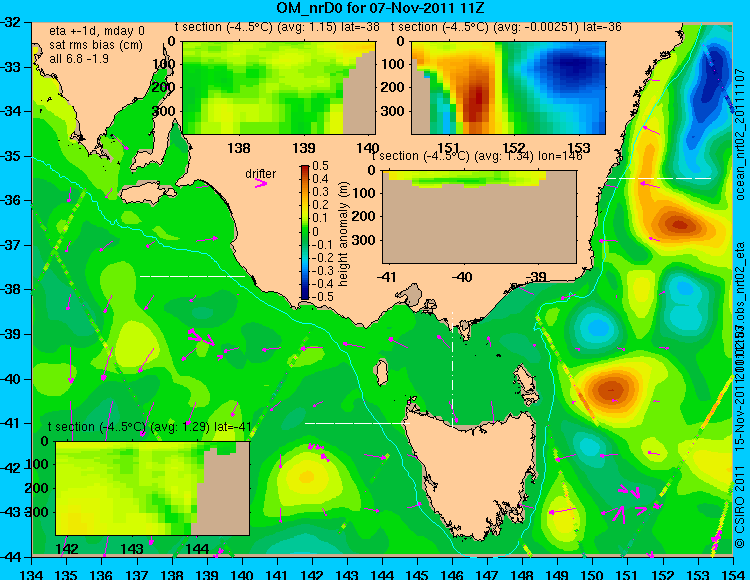Select the 'height anomaly (m)' colorbar label
Viewport: 750px width, 580px height.
343,234
